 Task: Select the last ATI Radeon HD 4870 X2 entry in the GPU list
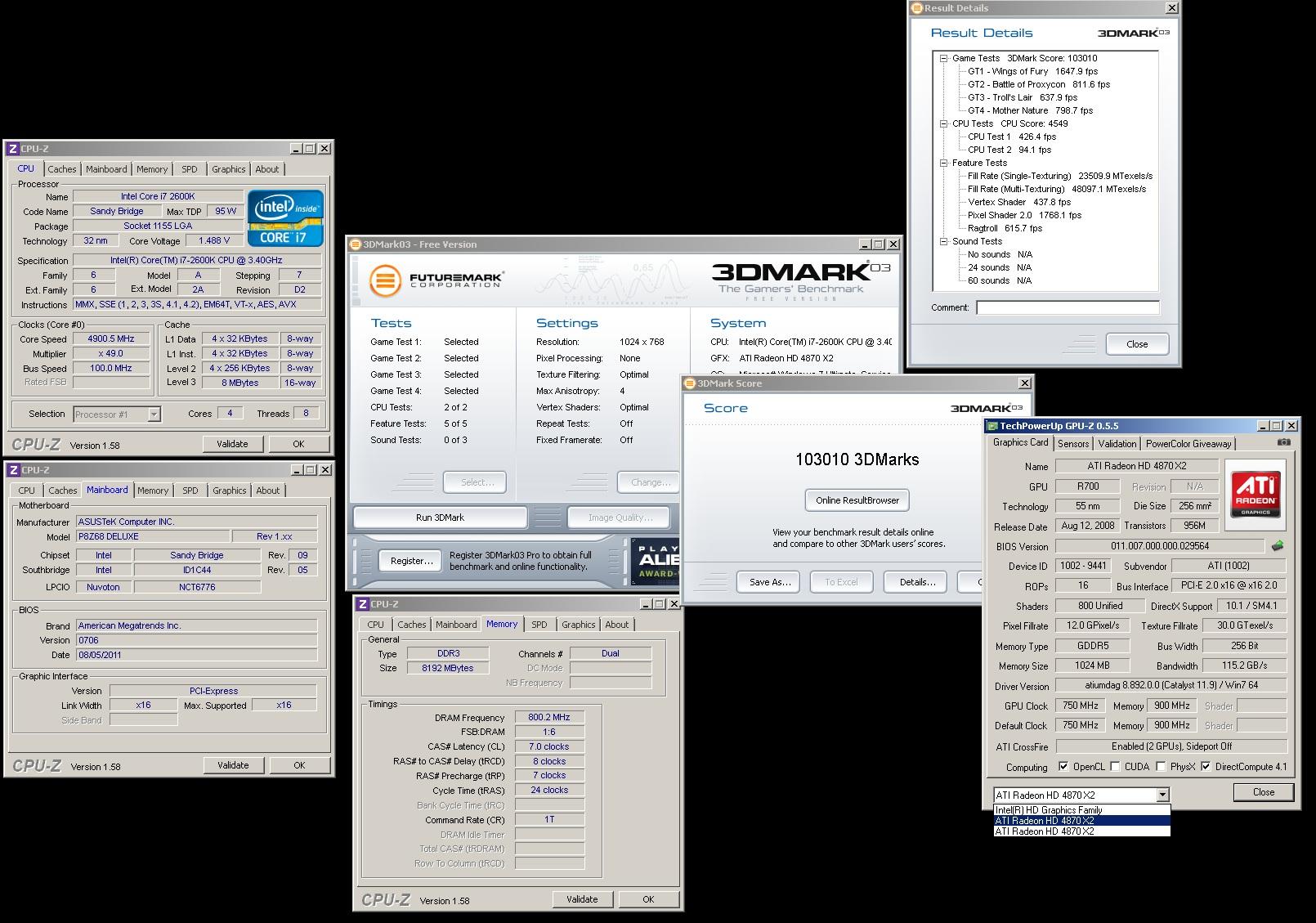coord(1081,831)
